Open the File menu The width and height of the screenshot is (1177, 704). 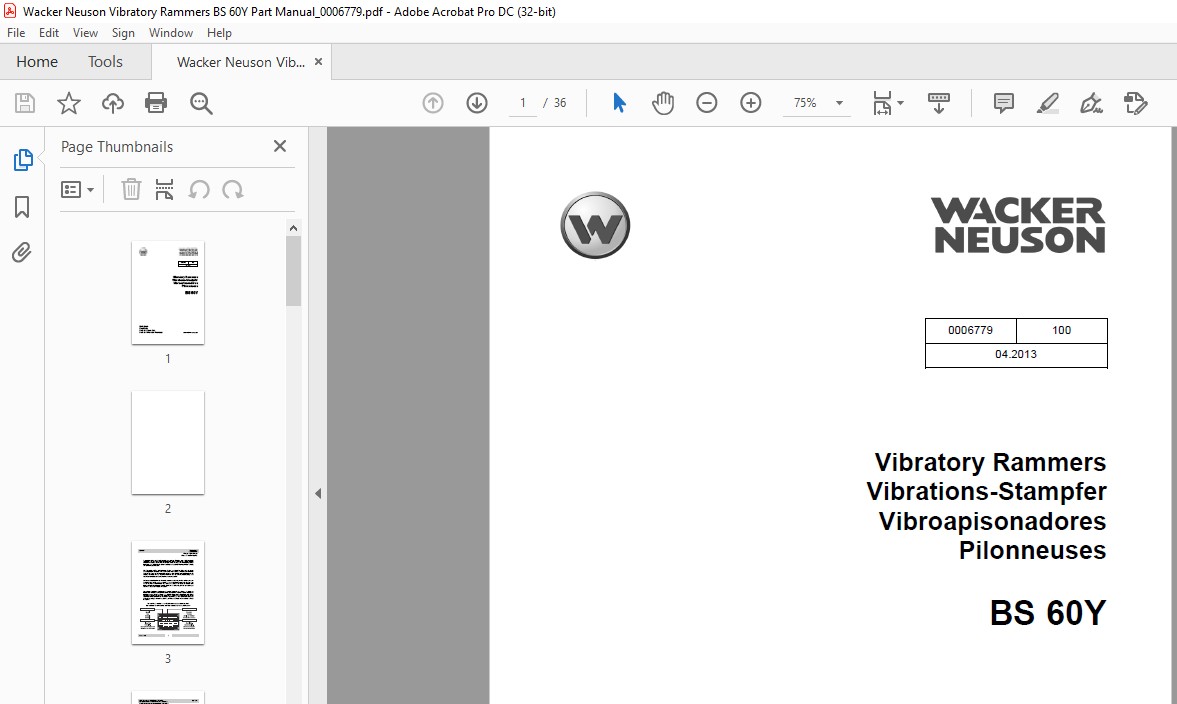point(16,33)
